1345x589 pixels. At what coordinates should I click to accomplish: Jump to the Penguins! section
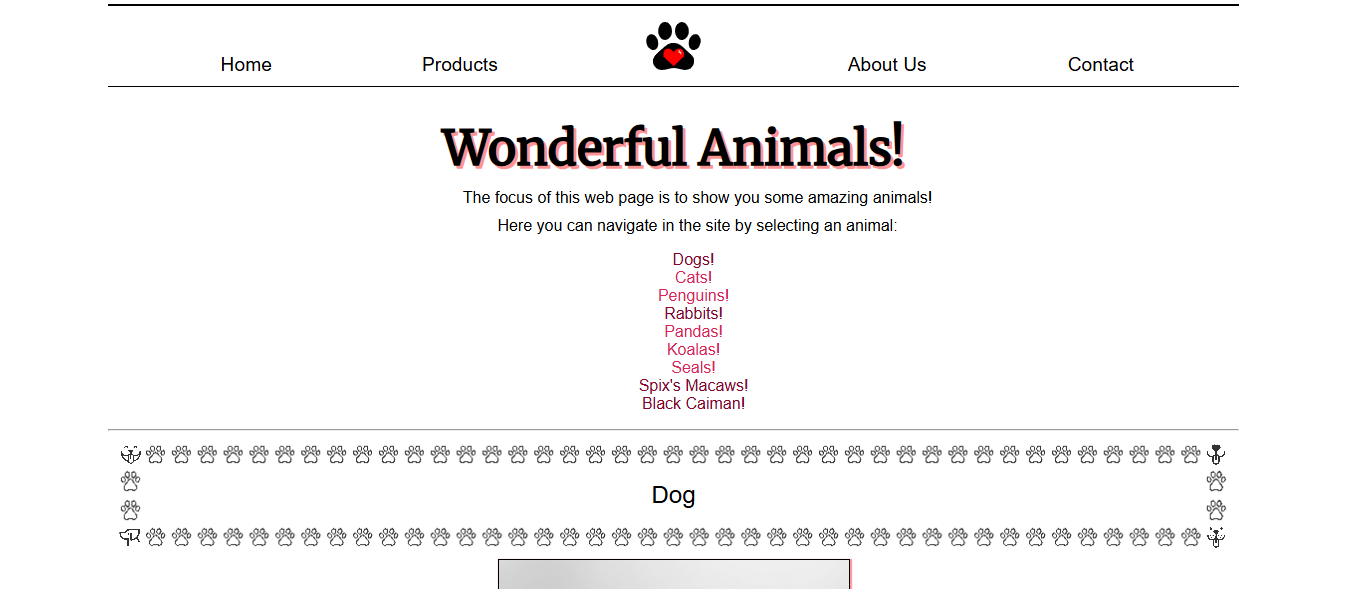693,296
